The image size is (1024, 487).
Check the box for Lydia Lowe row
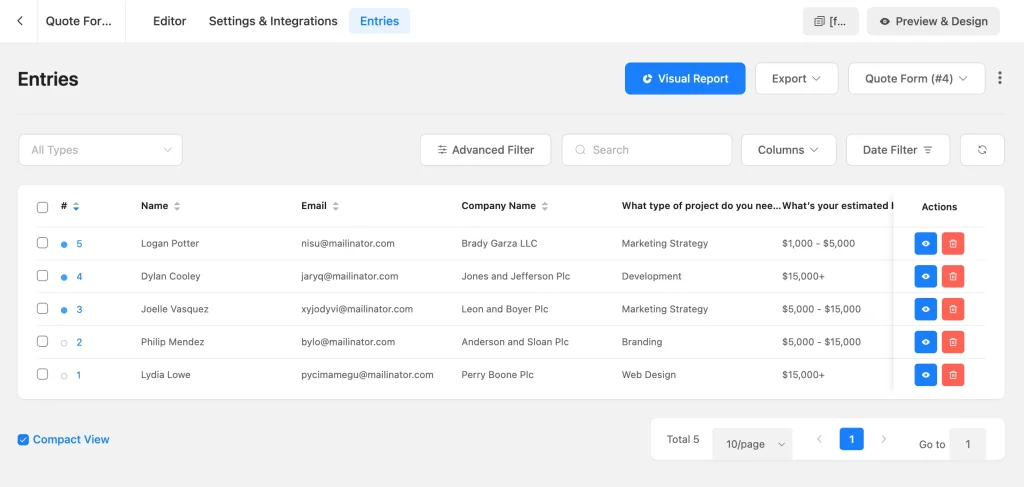[x=42, y=374]
